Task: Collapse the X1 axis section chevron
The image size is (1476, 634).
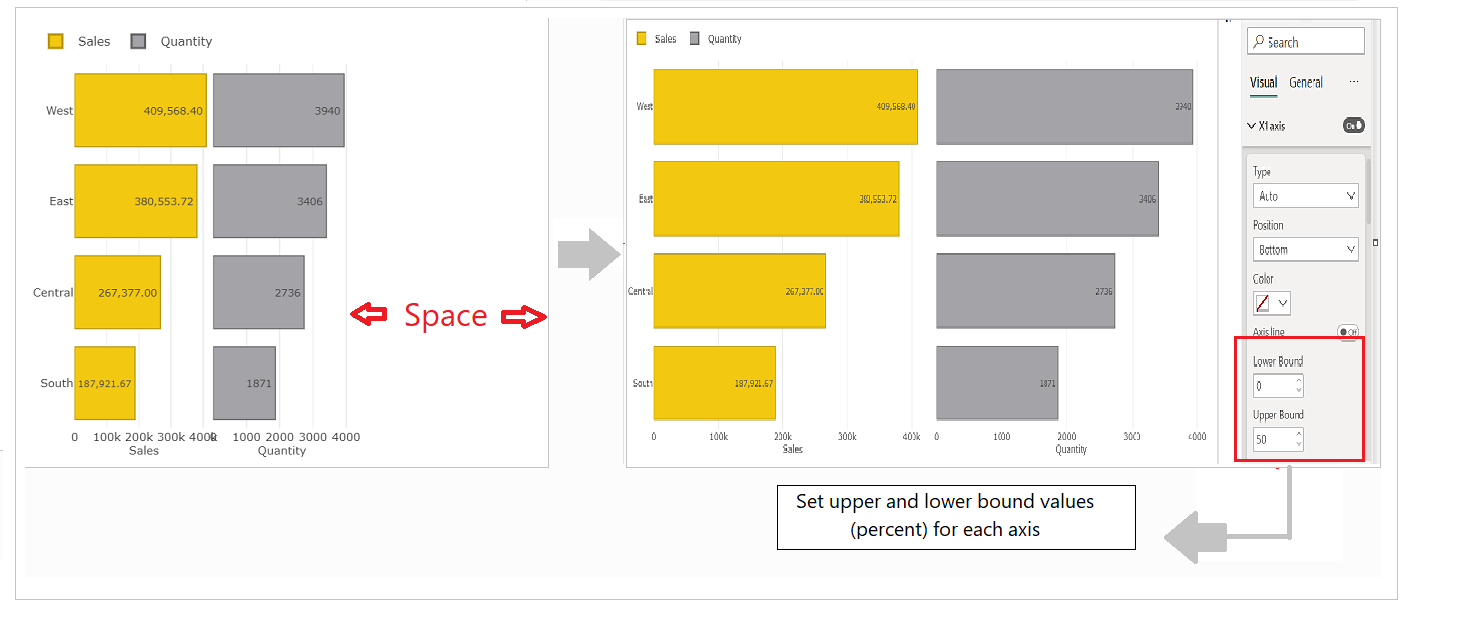Action: click(1252, 126)
